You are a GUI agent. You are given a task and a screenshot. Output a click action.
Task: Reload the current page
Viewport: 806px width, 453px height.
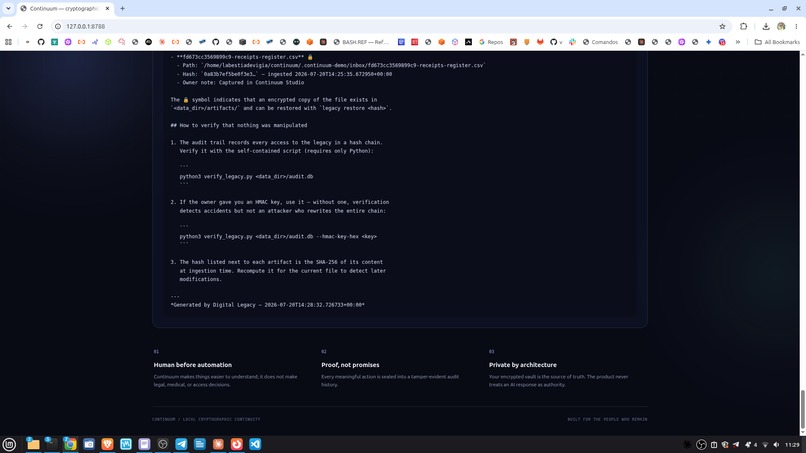pyautogui.click(x=40, y=26)
